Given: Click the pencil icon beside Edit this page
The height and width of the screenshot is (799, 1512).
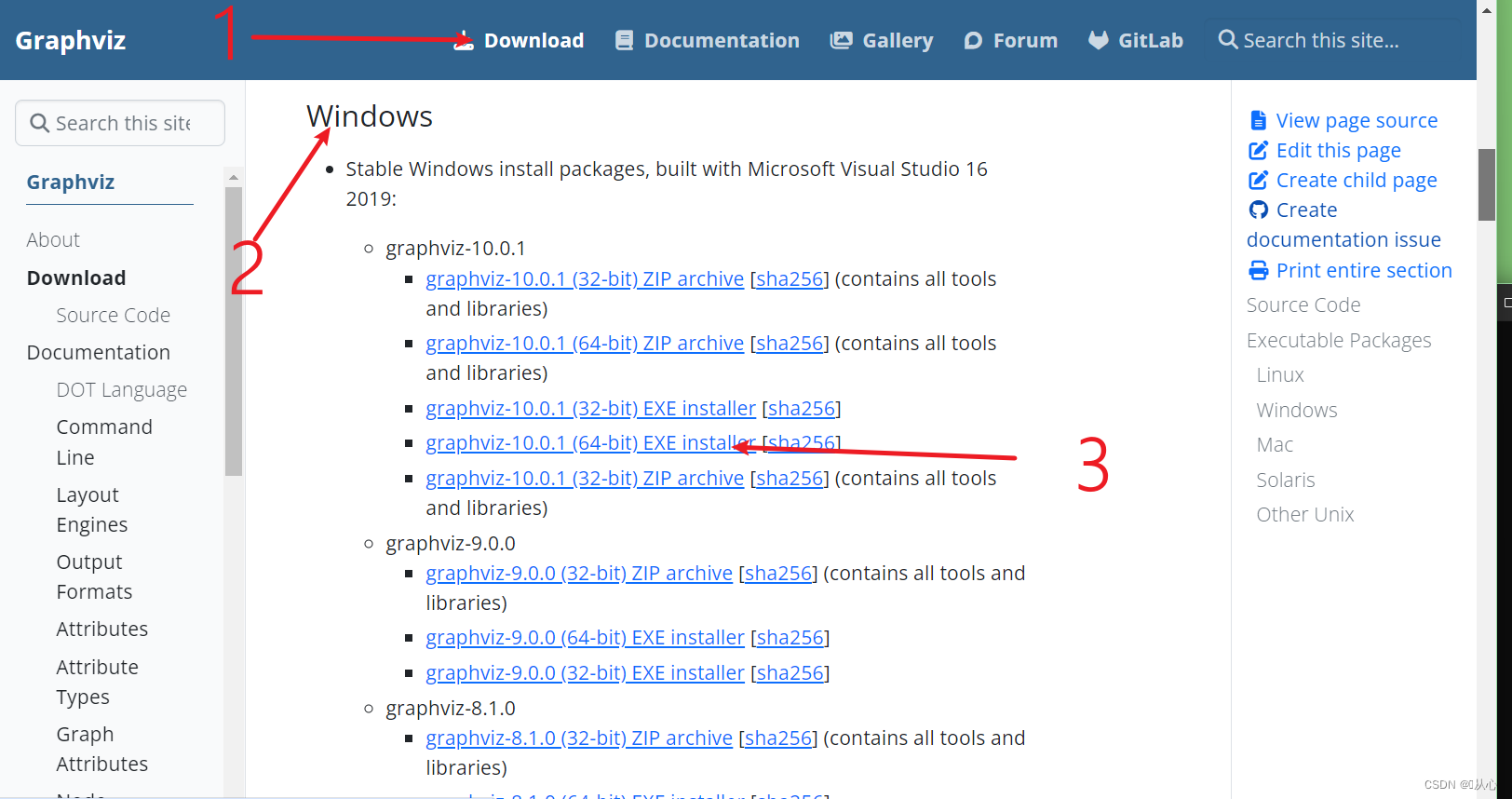Looking at the screenshot, I should coord(1258,150).
